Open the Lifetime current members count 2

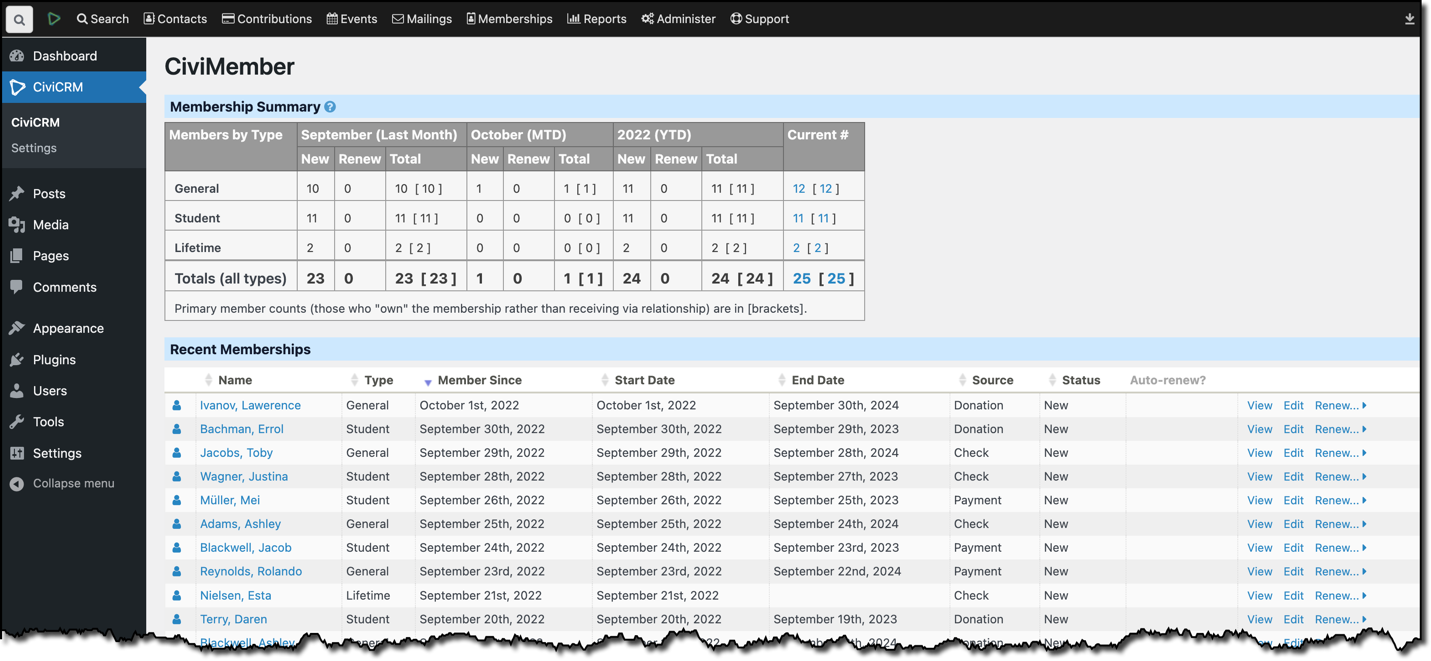[x=796, y=248]
